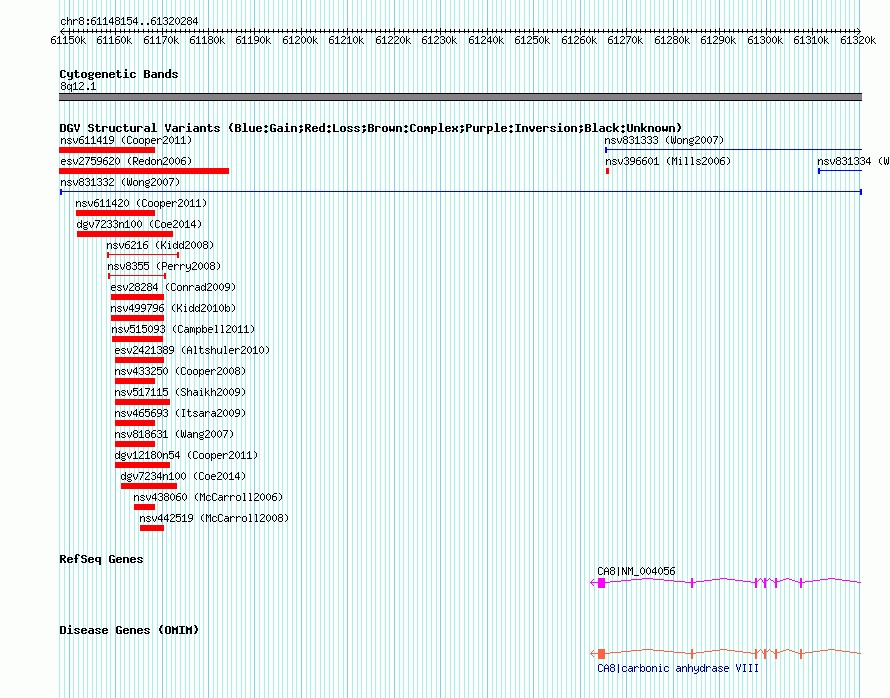Click the 61150k ruler position
Screen dimensions: 890x698
pyautogui.click(x=68, y=40)
